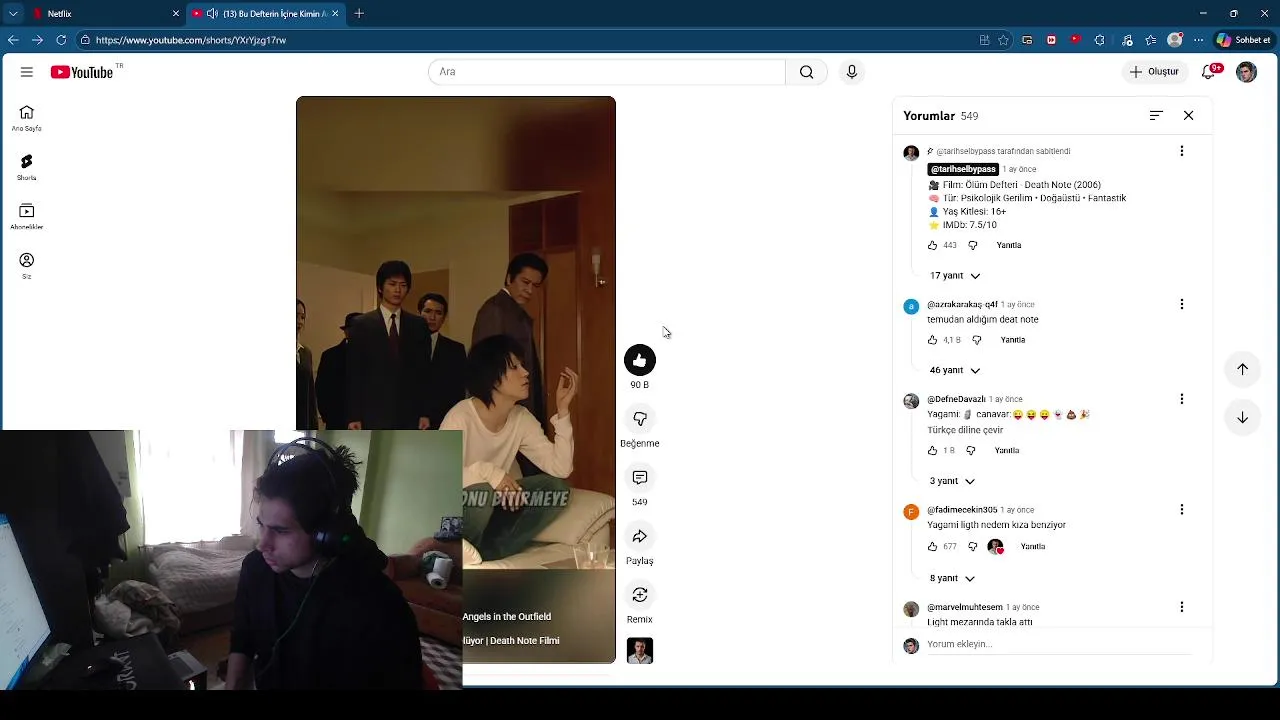Reply (Yanıtla) to the @fadimecekin305 comment
The image size is (1280, 720).
pos(1033,547)
